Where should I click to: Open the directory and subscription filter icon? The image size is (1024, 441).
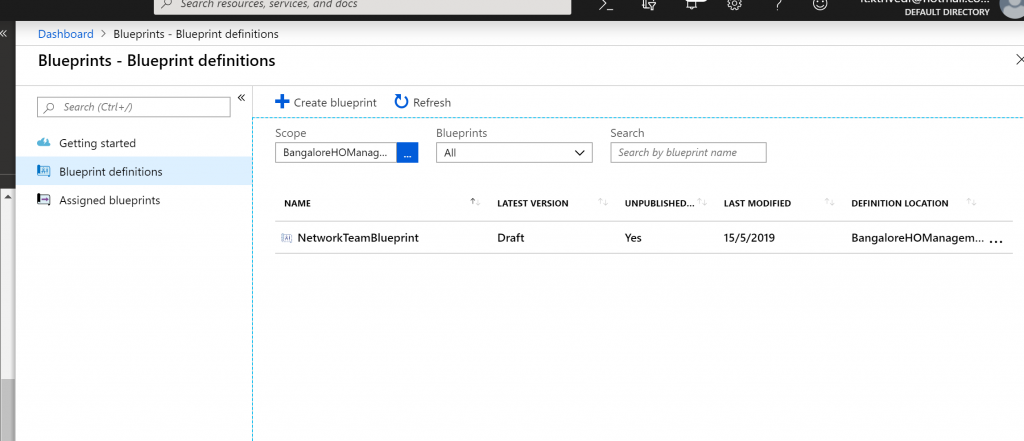click(x=649, y=5)
